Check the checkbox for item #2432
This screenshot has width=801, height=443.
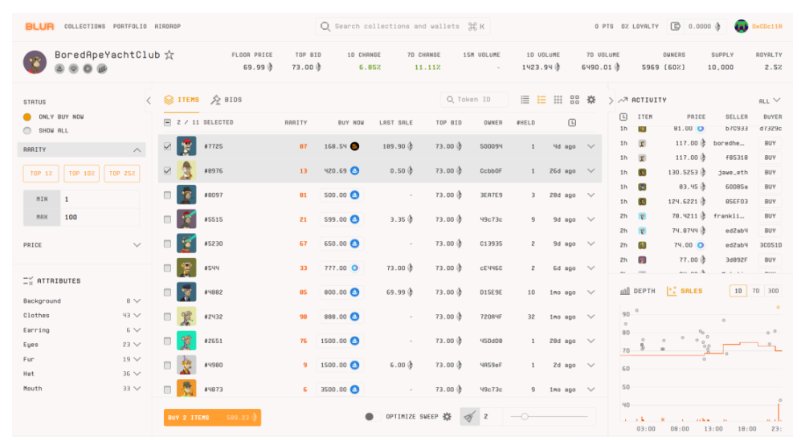pyautogui.click(x=168, y=317)
